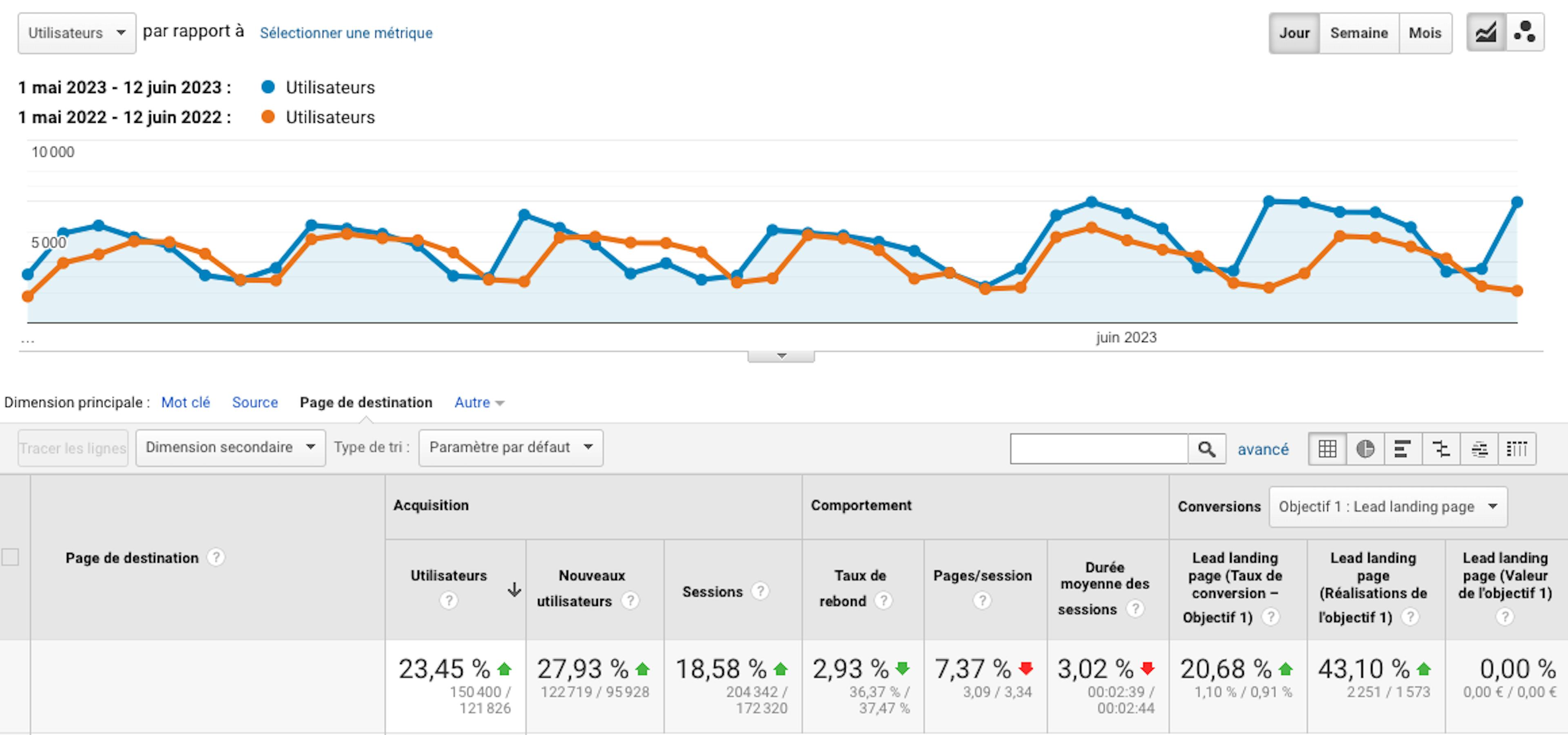This screenshot has height=735, width=1568.
Task: Click the blue Utilisateurs legend dot
Action: pos(268,87)
